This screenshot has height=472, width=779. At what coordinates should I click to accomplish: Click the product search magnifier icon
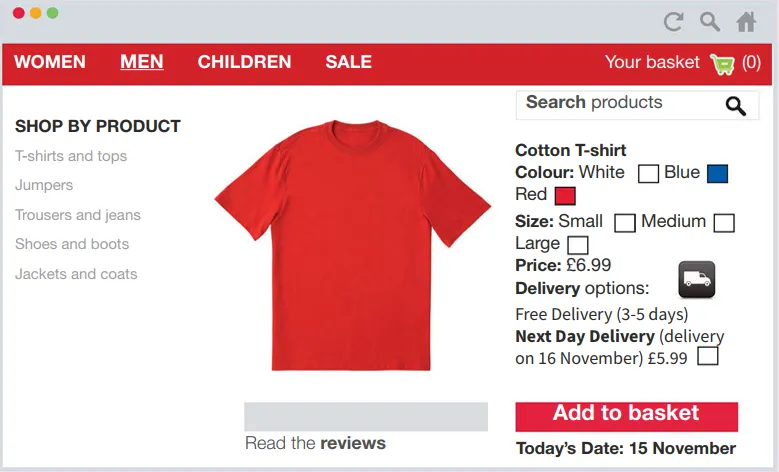coord(736,106)
